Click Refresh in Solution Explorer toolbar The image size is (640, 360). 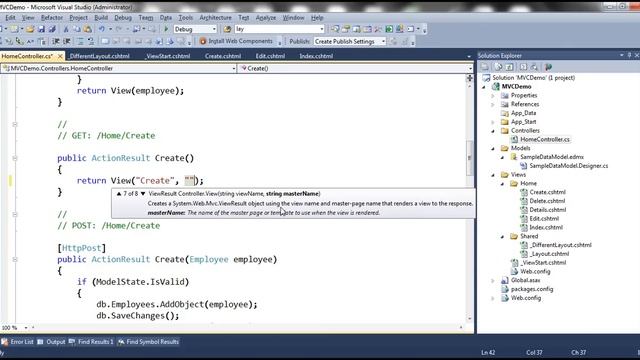pyautogui.click(x=510, y=67)
